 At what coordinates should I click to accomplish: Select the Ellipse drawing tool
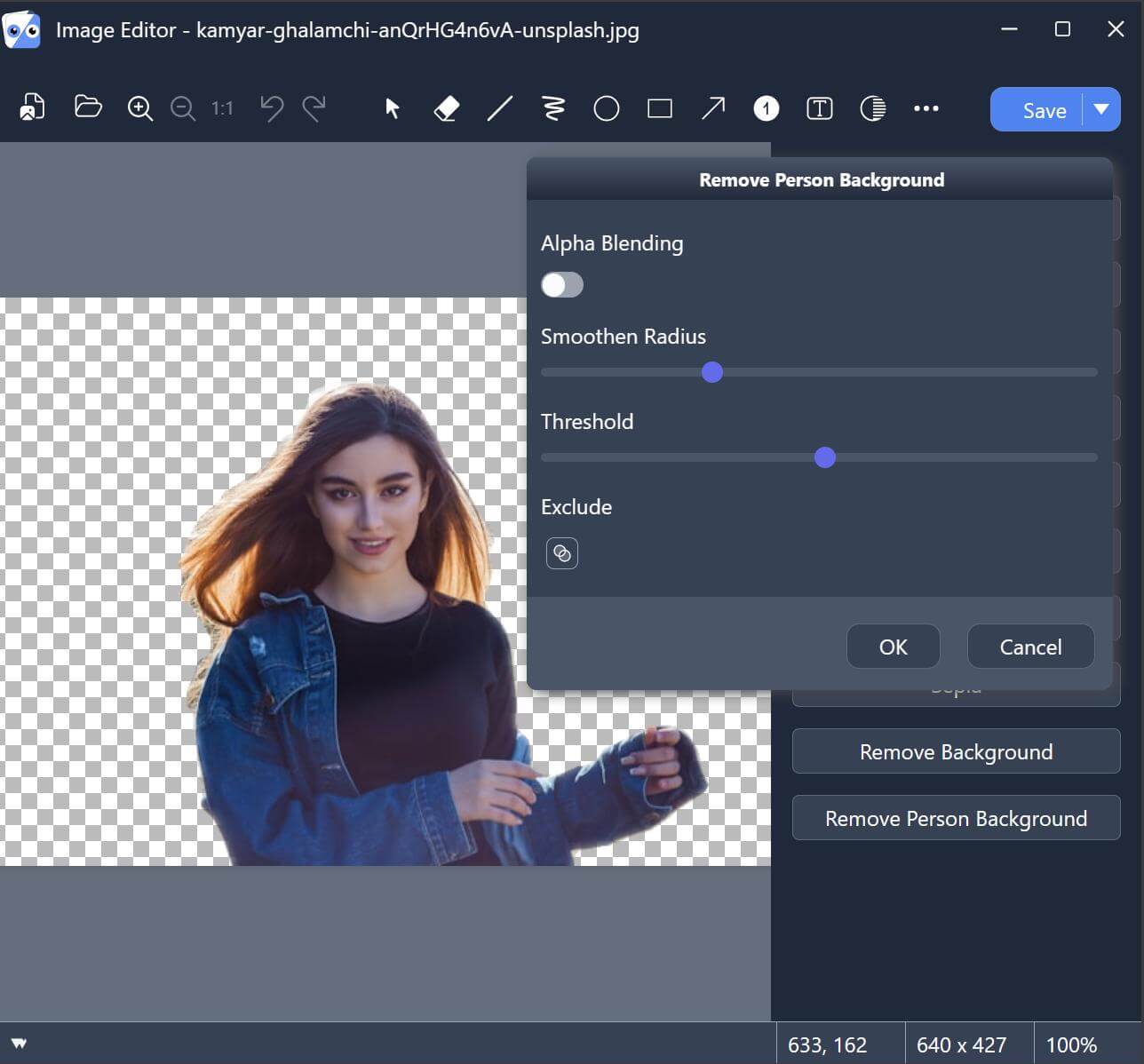(x=606, y=108)
